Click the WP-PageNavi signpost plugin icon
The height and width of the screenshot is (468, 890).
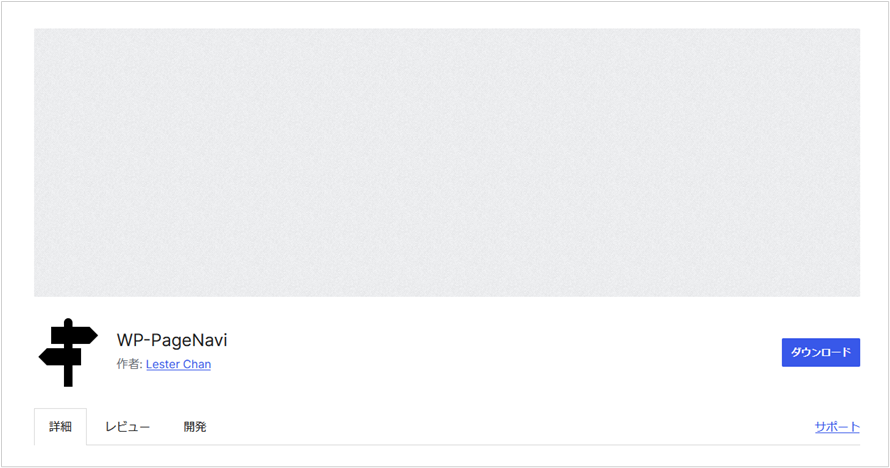pos(68,352)
